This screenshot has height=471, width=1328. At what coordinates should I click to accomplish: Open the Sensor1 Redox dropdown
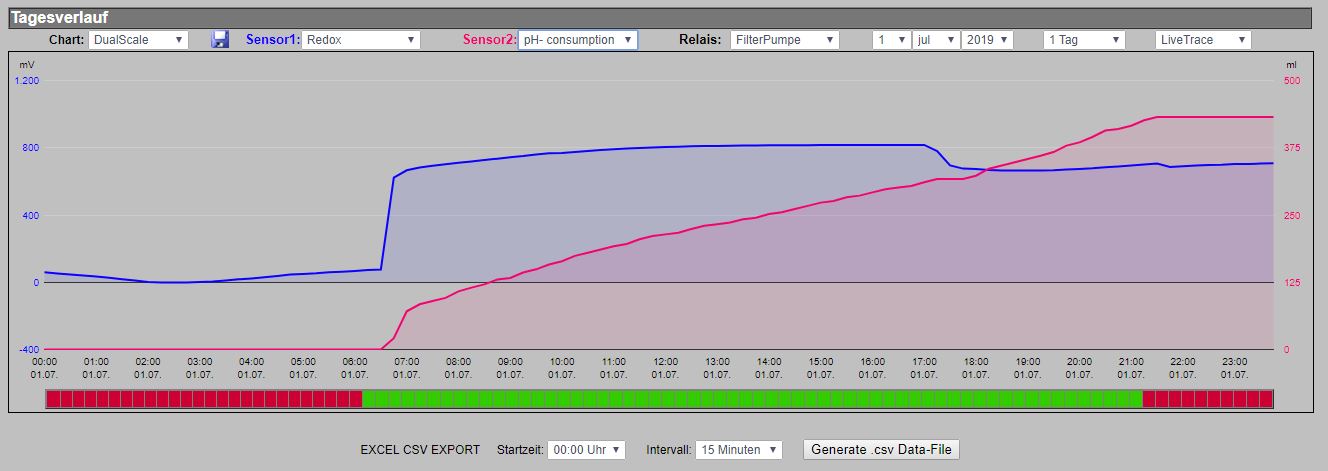(x=360, y=40)
